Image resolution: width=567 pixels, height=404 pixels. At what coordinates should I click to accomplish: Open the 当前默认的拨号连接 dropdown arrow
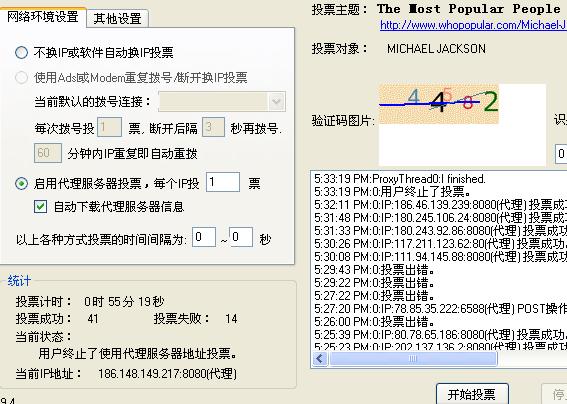[277, 102]
